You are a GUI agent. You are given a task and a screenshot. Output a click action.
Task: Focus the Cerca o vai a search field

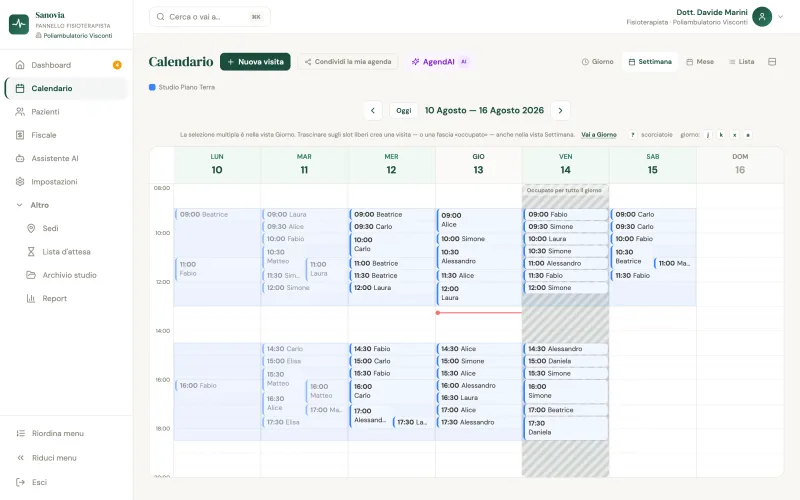click(x=210, y=17)
